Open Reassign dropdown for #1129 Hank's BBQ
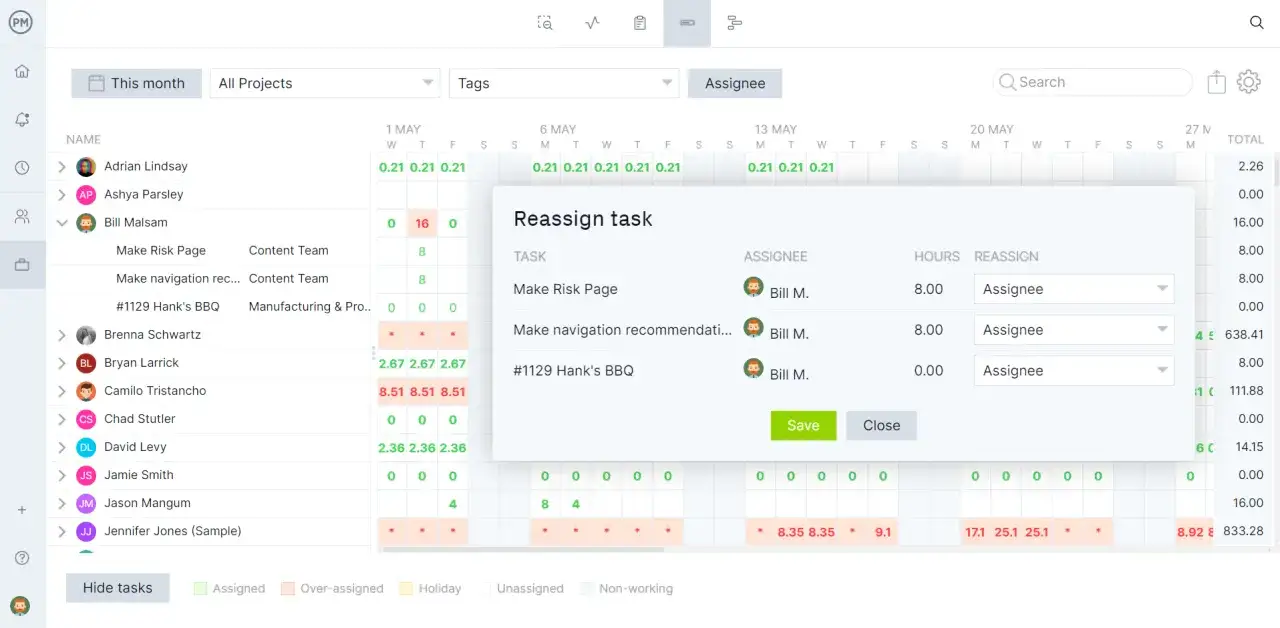This screenshot has height=628, width=1280. [1074, 371]
